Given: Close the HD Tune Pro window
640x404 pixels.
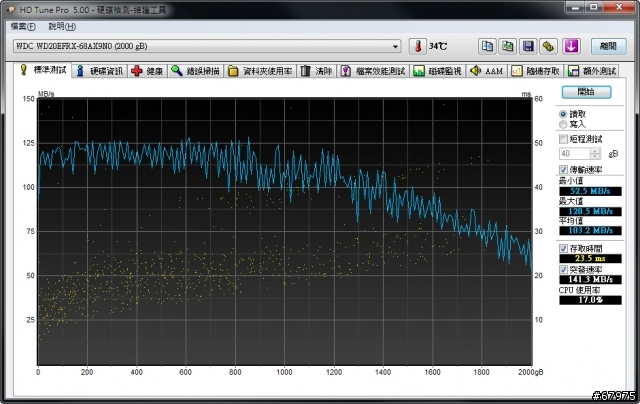Looking at the screenshot, I should click(x=619, y=7).
